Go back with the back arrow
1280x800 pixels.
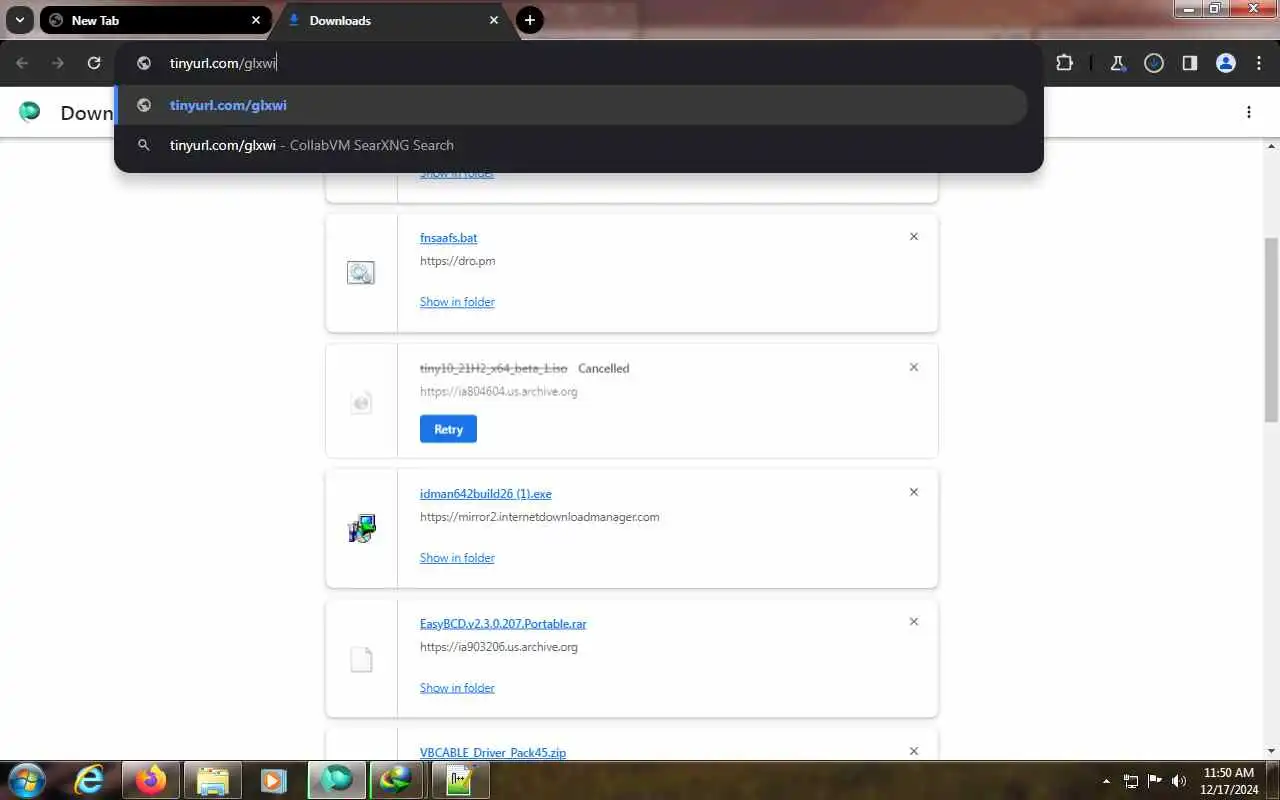tap(22, 63)
